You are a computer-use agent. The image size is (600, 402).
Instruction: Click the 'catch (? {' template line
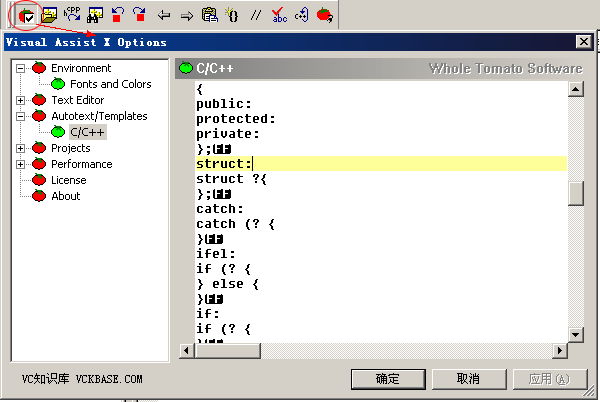pyautogui.click(x=235, y=224)
